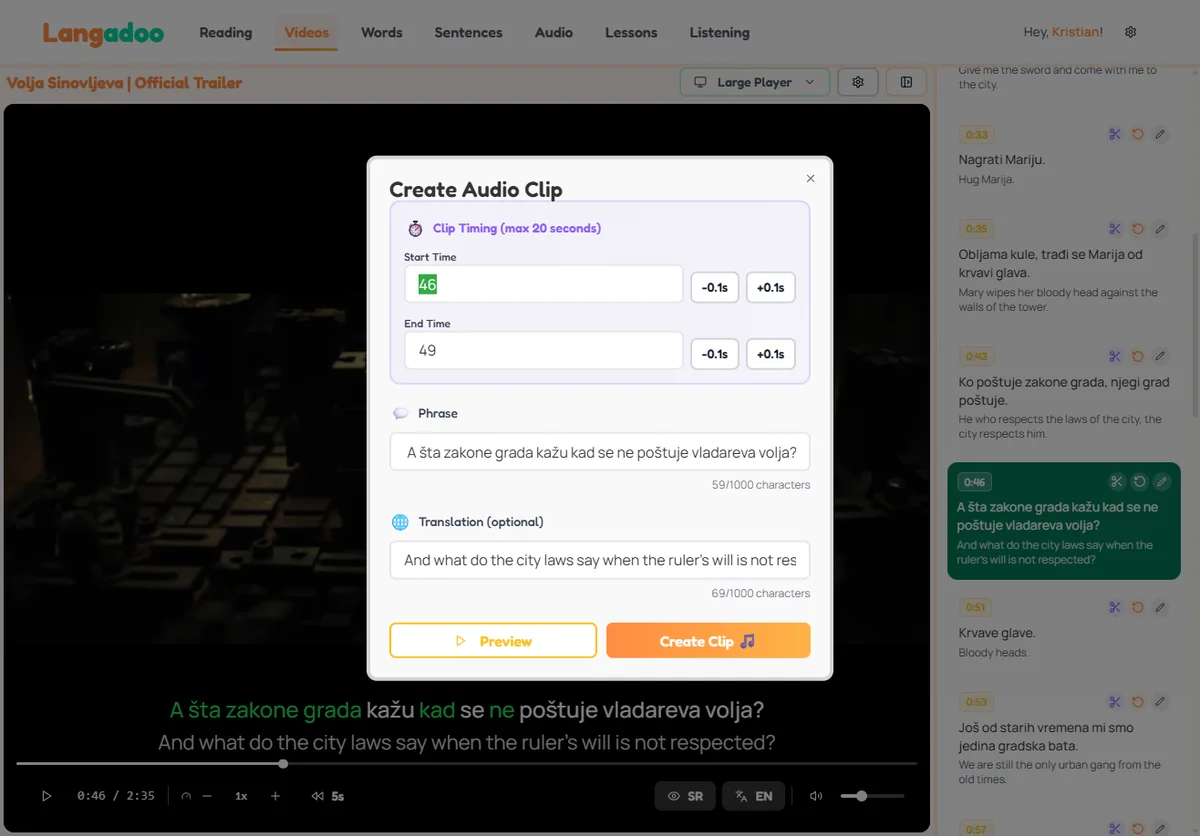The image size is (1200, 836).
Task: Decrease End Time by 0.1s
Action: click(714, 354)
